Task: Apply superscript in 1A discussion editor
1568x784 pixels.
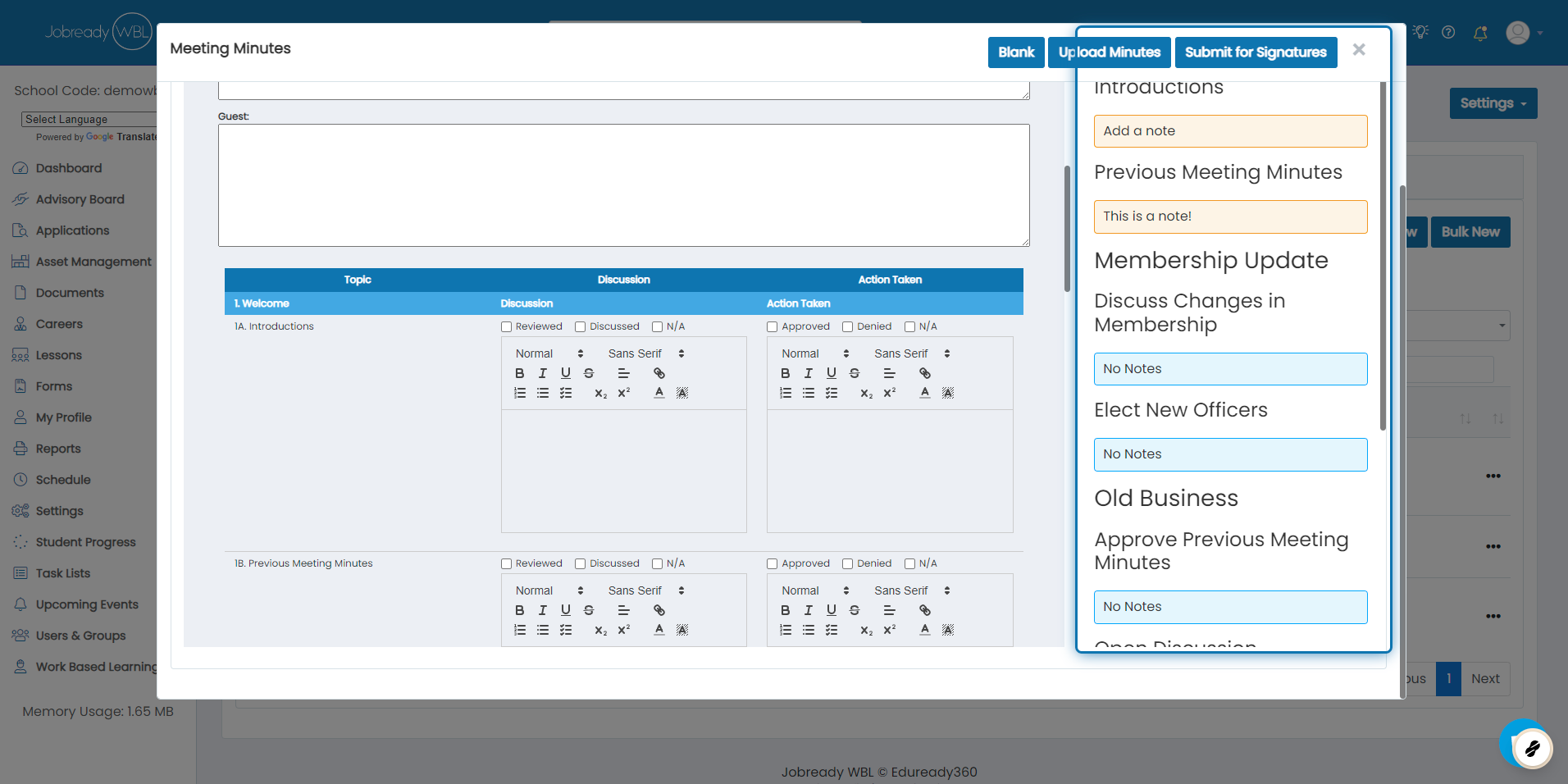Action: pos(623,393)
